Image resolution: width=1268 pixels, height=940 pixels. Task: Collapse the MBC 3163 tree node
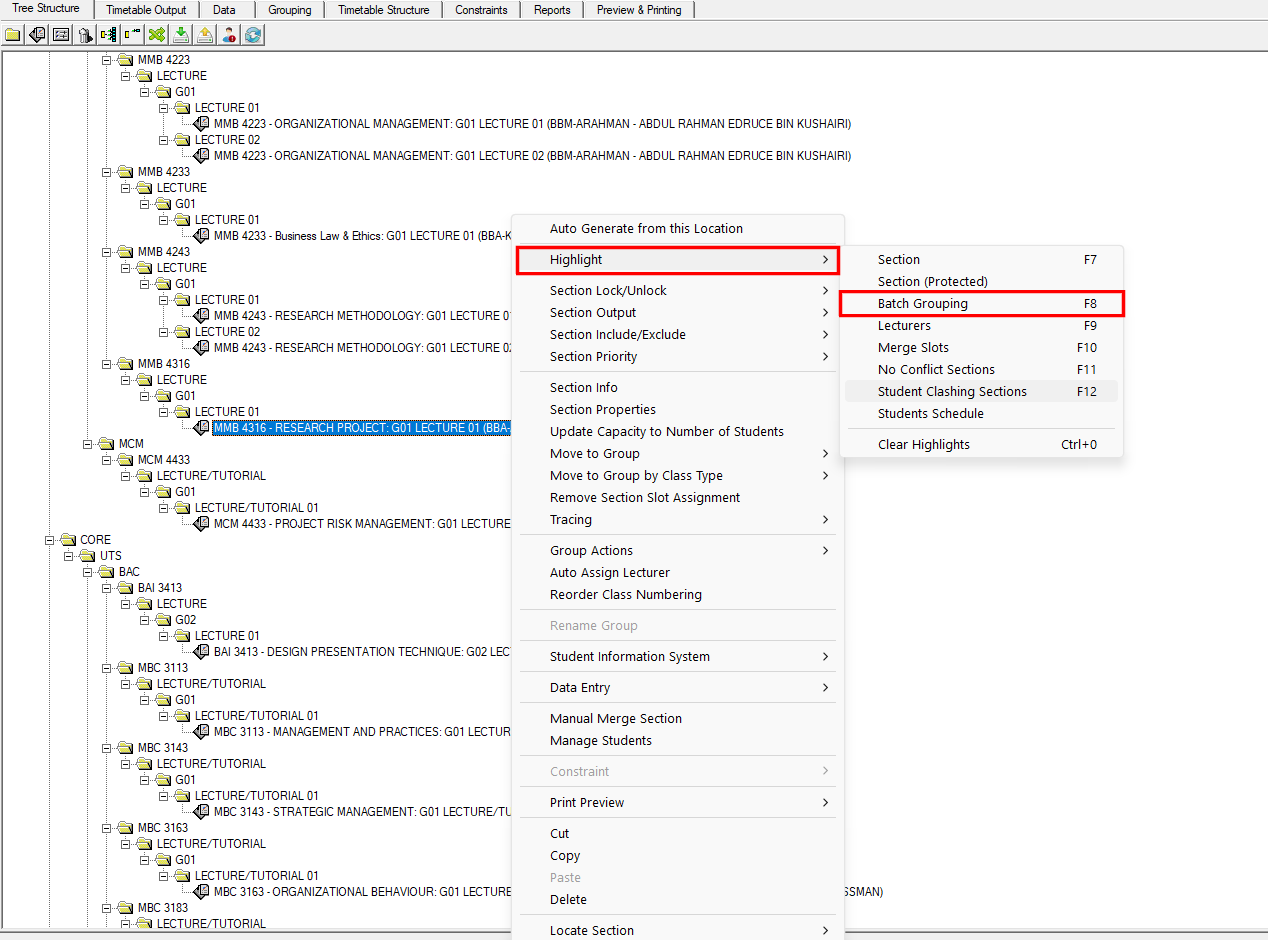(x=107, y=828)
